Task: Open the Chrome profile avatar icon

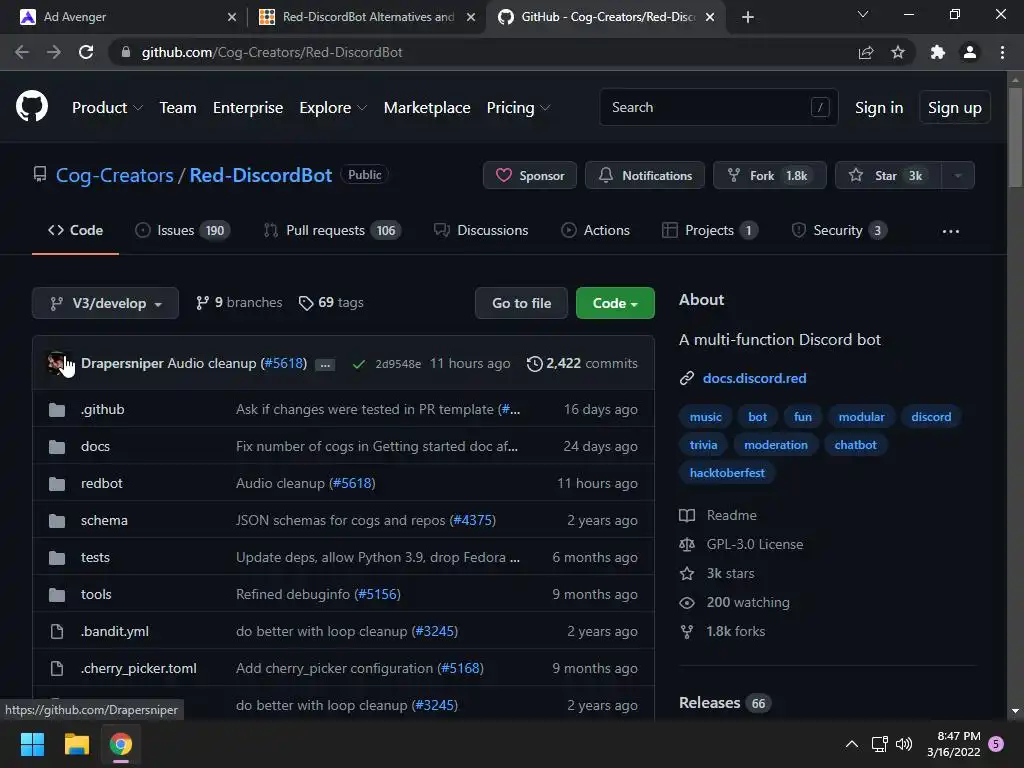Action: point(970,52)
